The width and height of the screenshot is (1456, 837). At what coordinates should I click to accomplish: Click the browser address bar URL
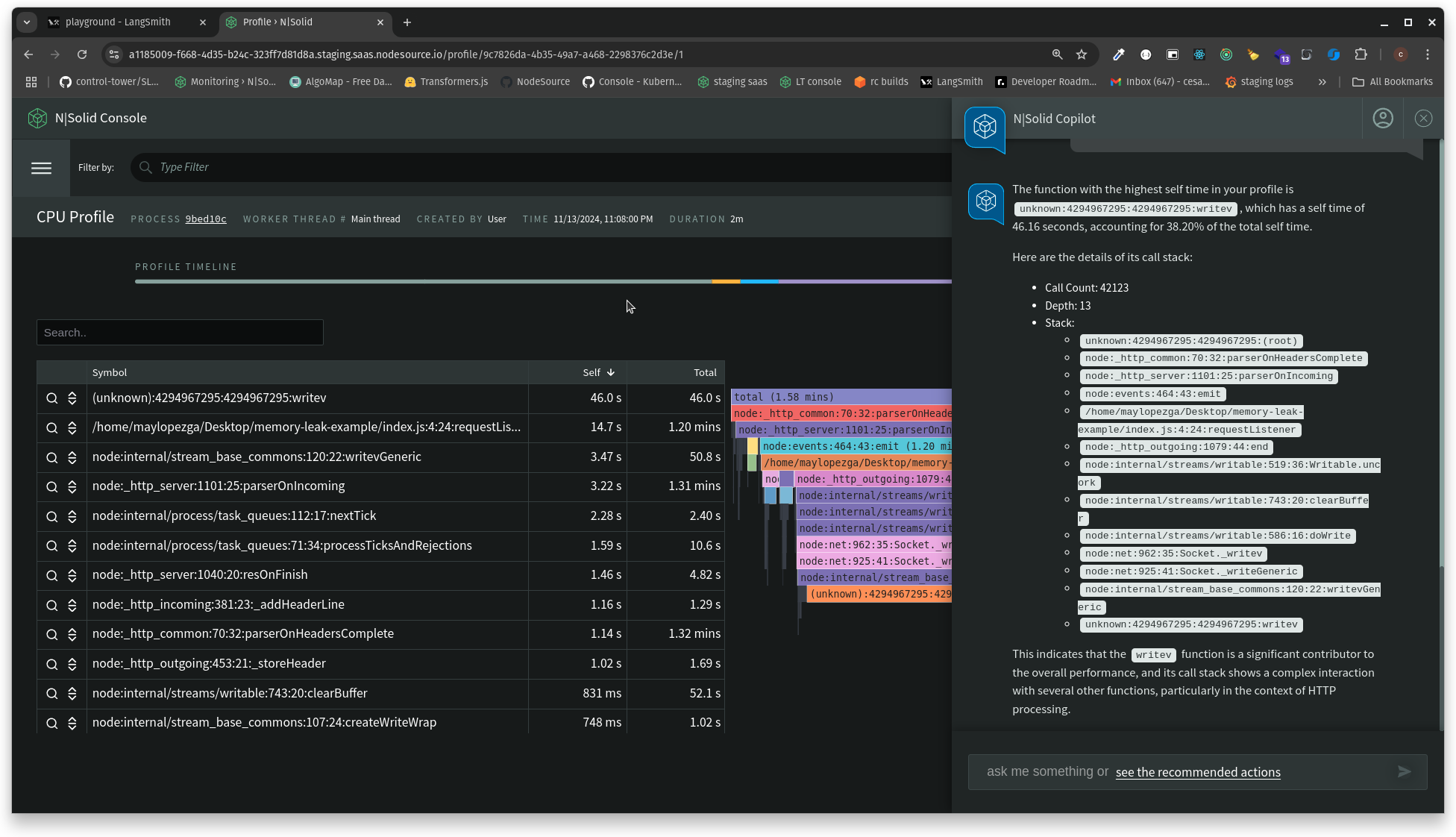(406, 54)
